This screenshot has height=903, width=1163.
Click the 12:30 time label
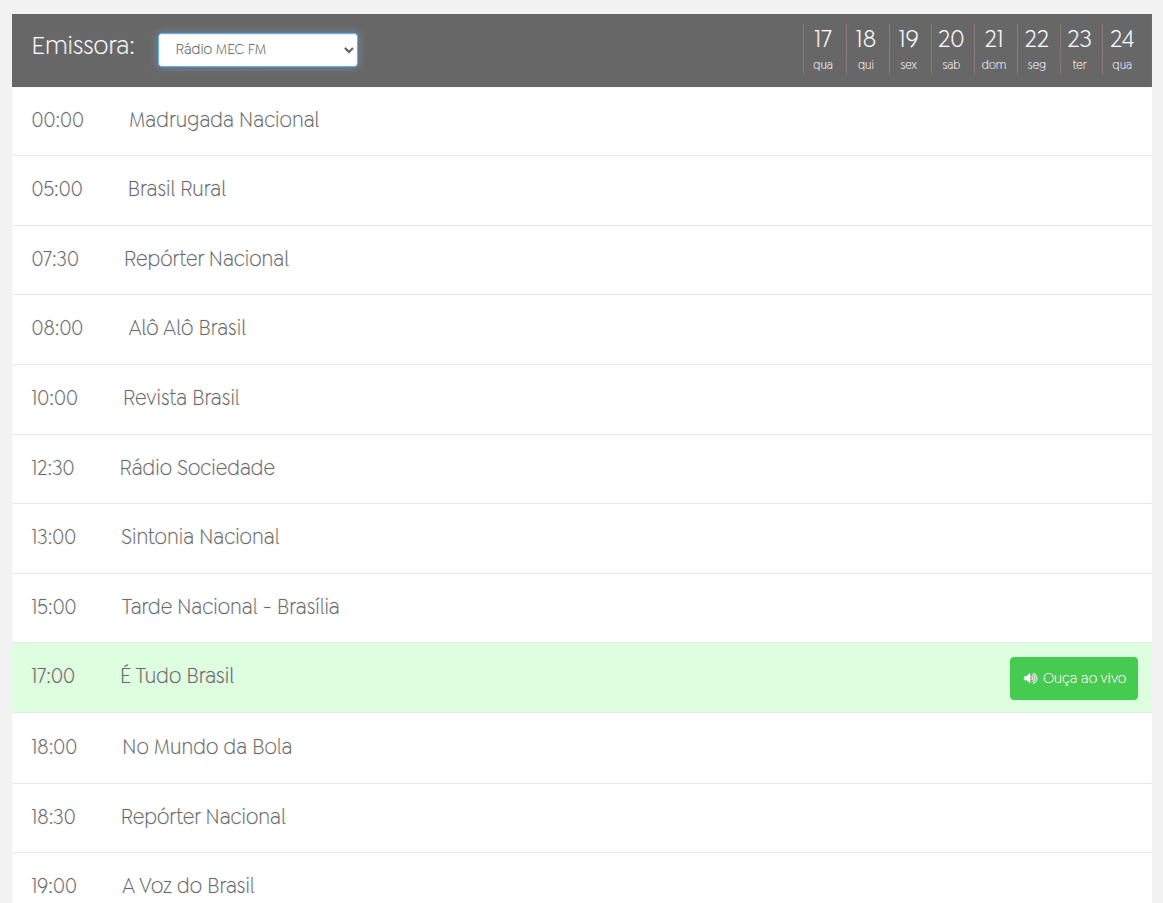point(53,467)
